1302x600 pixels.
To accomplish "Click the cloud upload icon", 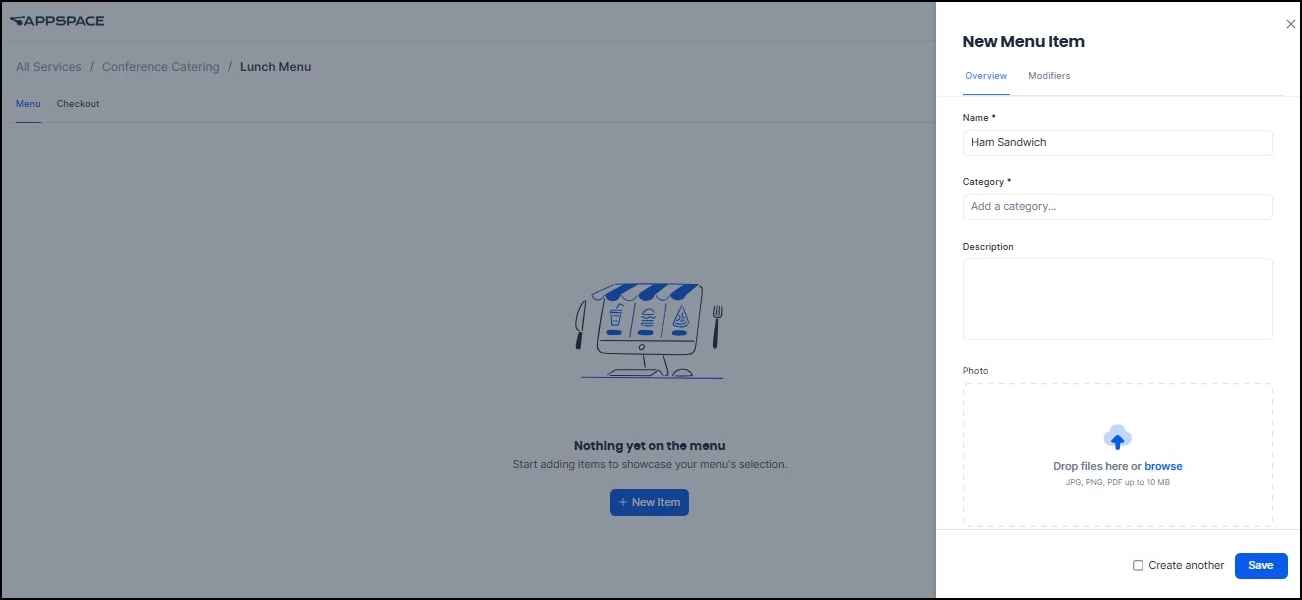I will pos(1117,437).
